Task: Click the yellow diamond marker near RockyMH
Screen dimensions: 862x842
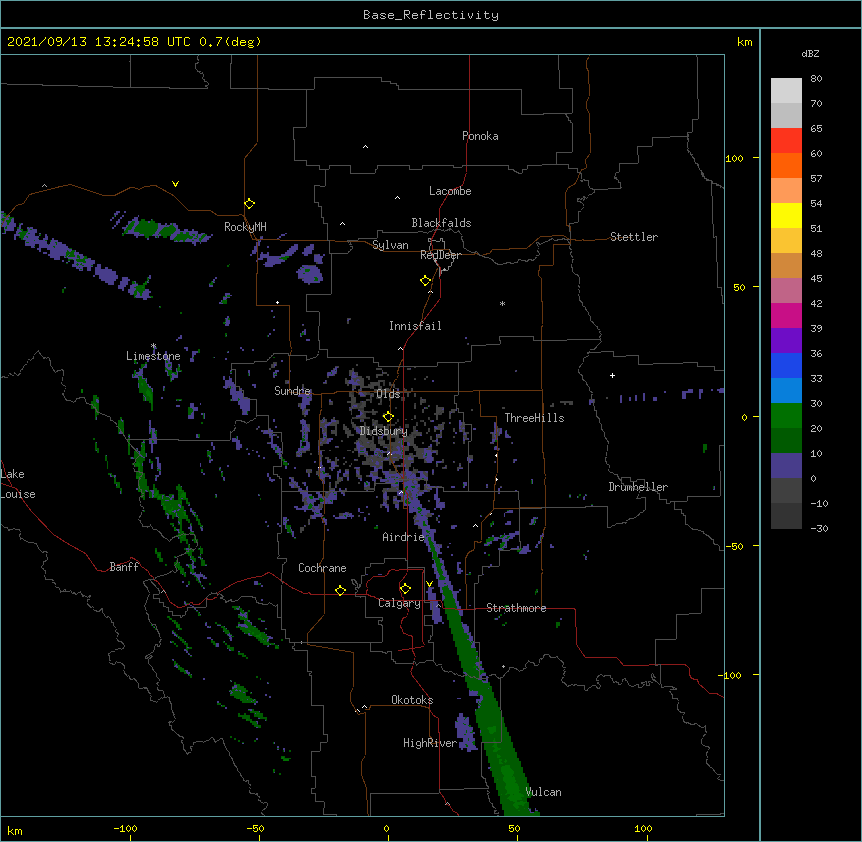Action: pyautogui.click(x=250, y=204)
